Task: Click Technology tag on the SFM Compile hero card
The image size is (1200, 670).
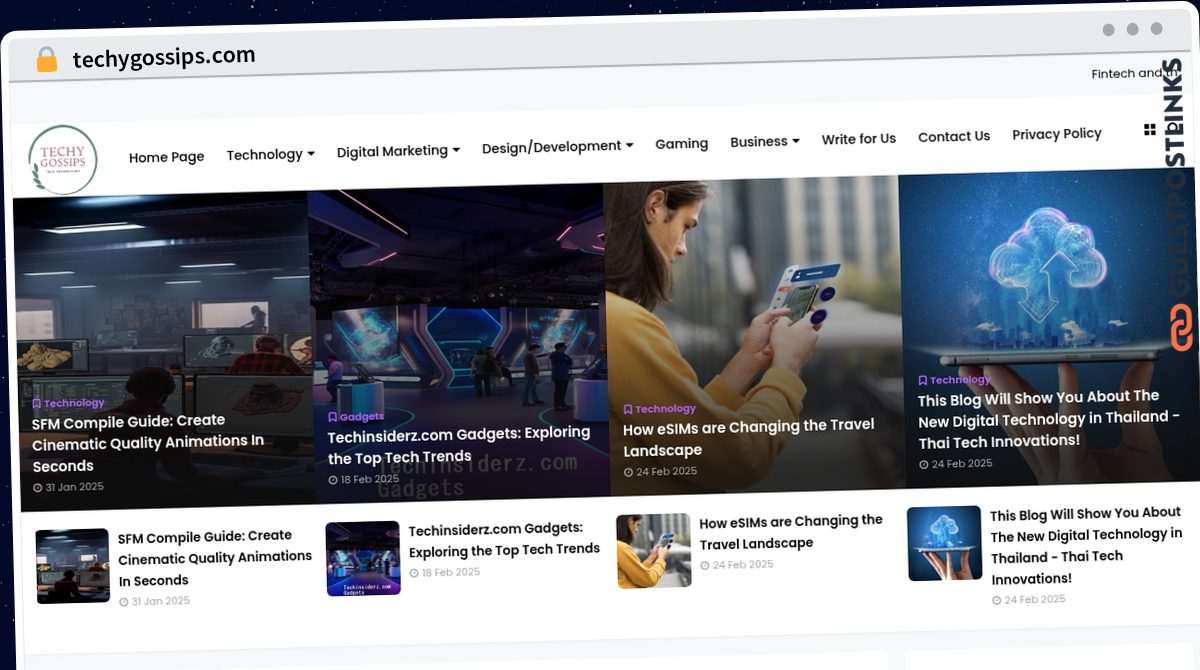Action: pos(74,403)
